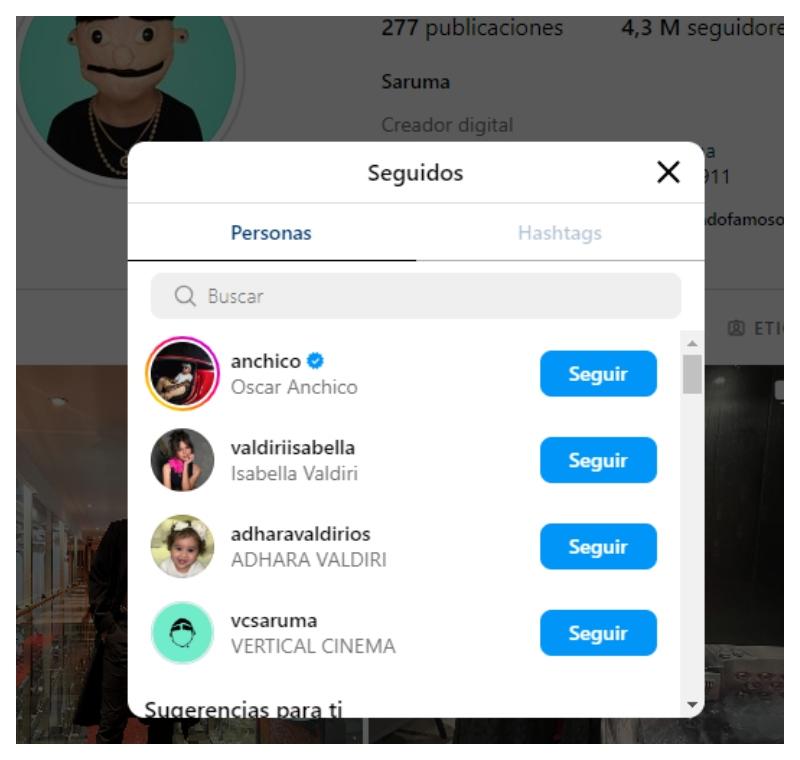The width and height of the screenshot is (800, 760).
Task: Close the Seguidos dialog with the X
Action: point(668,172)
